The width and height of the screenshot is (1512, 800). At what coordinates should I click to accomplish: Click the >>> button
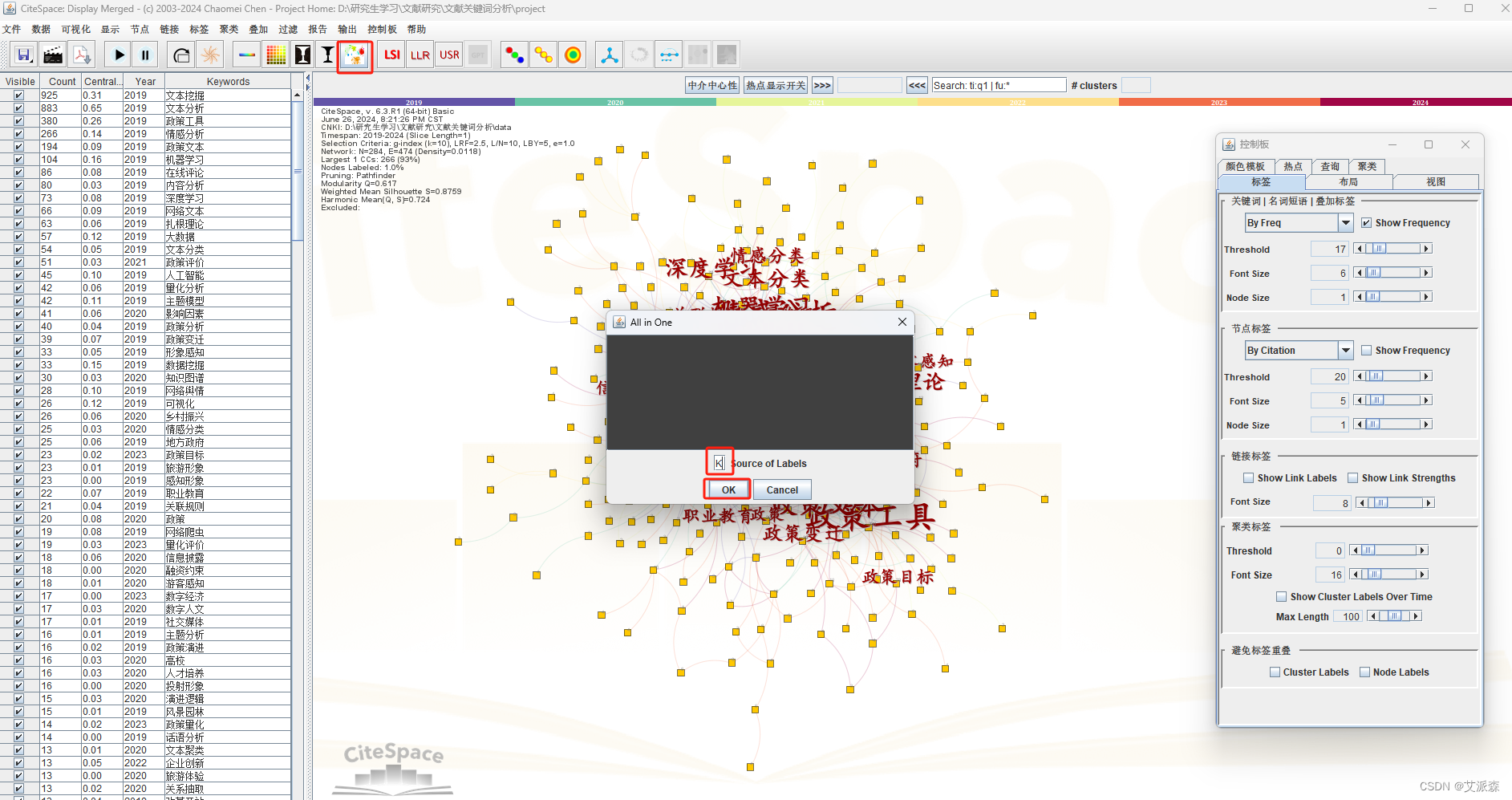[x=822, y=85]
